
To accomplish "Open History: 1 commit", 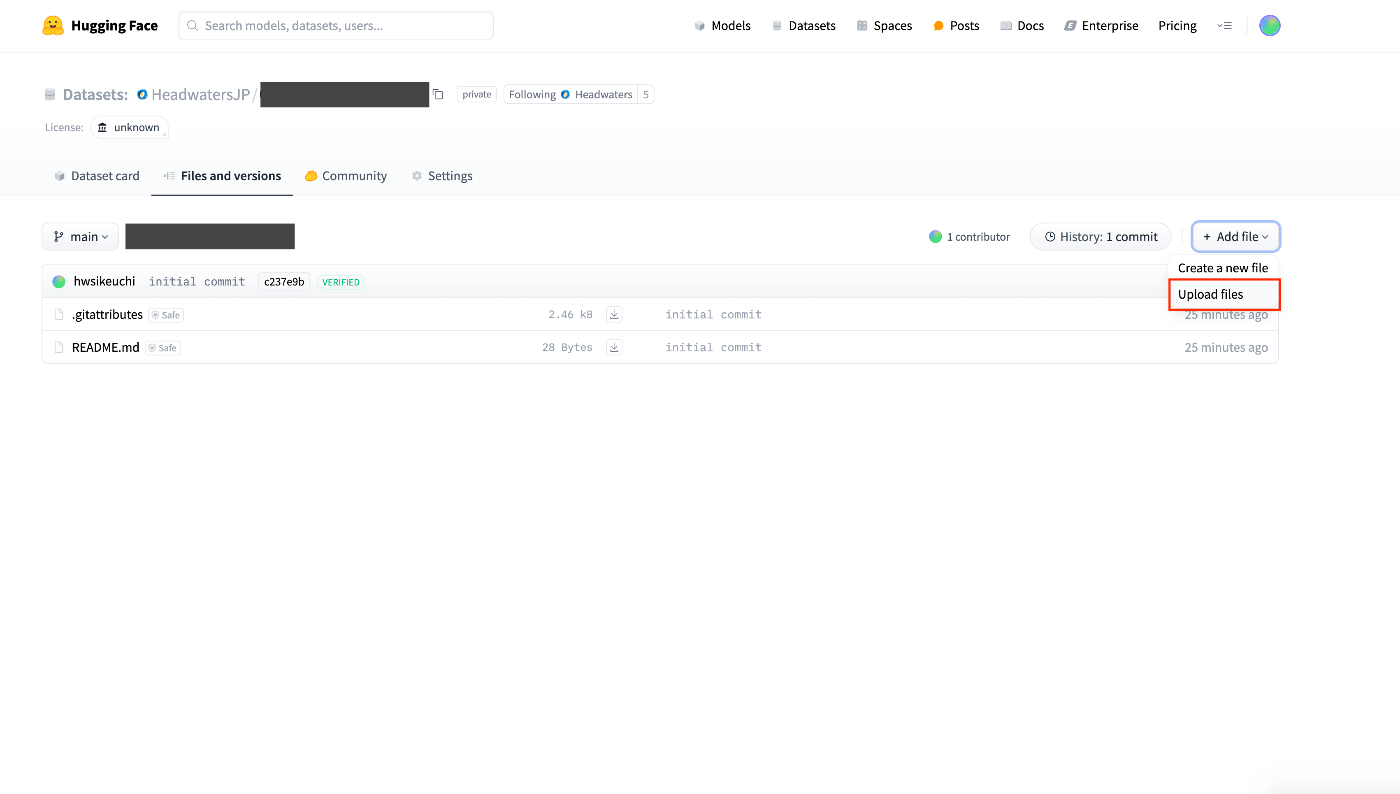I will pos(1101,237).
